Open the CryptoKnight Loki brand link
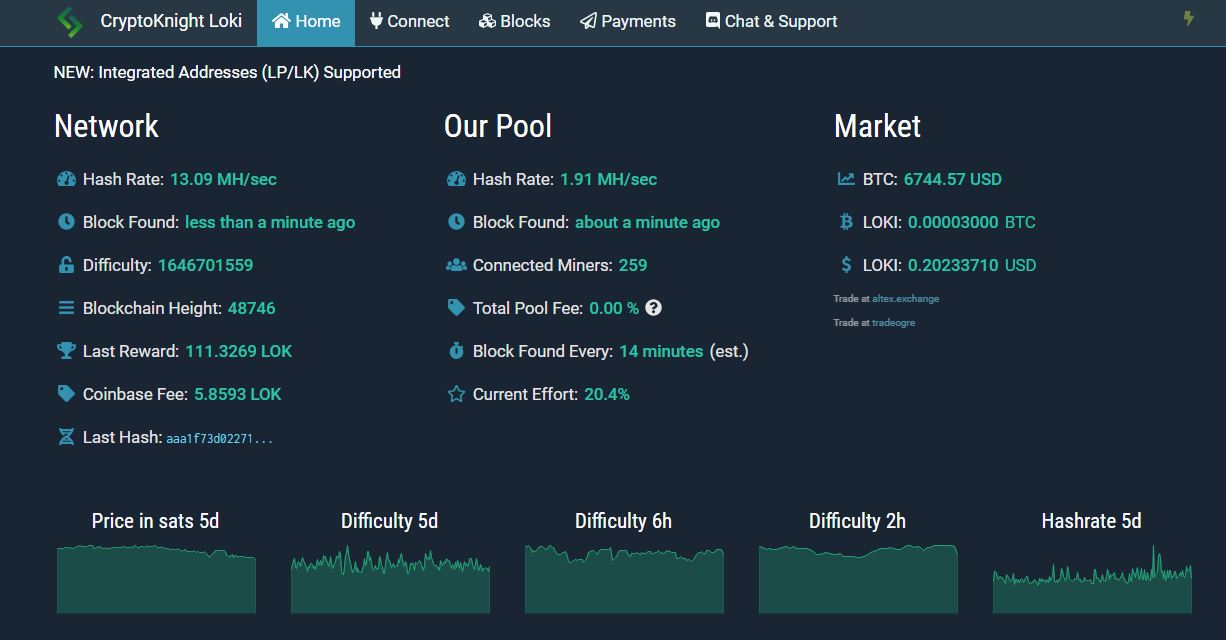The width and height of the screenshot is (1226, 640). point(171,21)
